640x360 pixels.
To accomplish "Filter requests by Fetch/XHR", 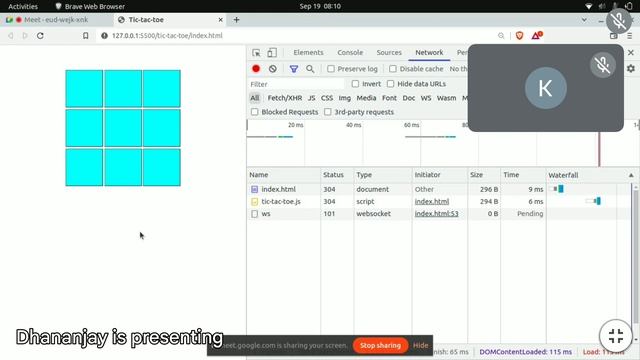I will coord(284,98).
